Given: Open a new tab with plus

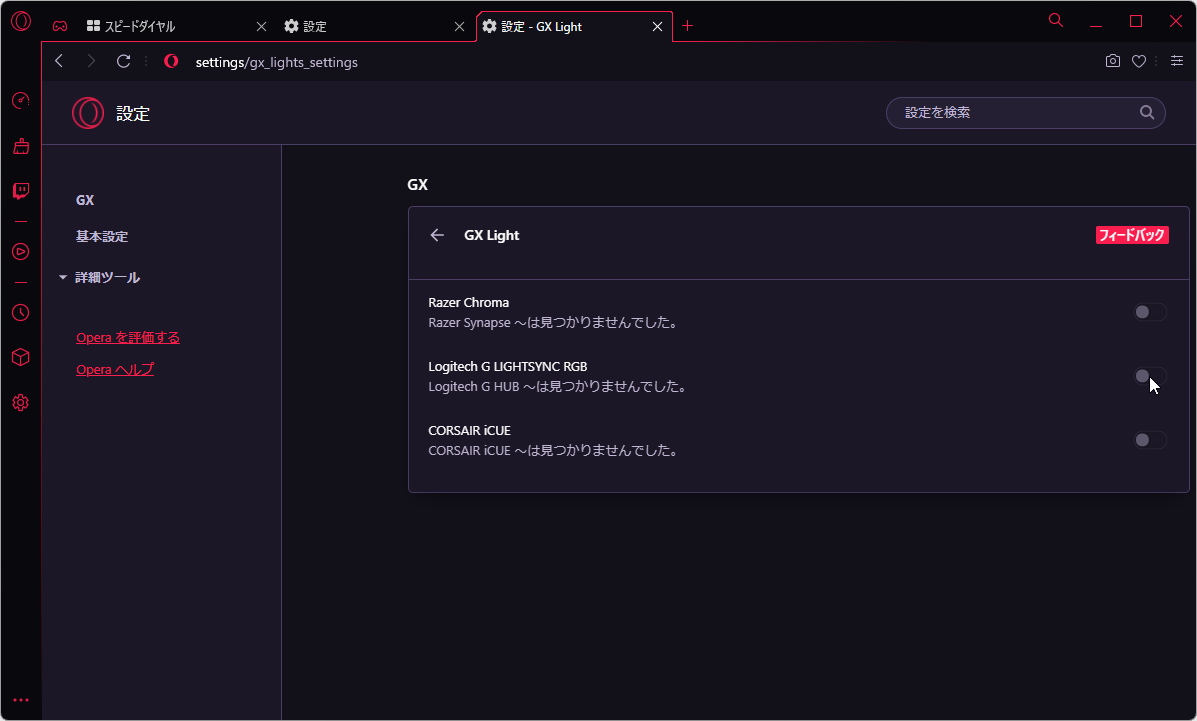Looking at the screenshot, I should click(x=687, y=26).
